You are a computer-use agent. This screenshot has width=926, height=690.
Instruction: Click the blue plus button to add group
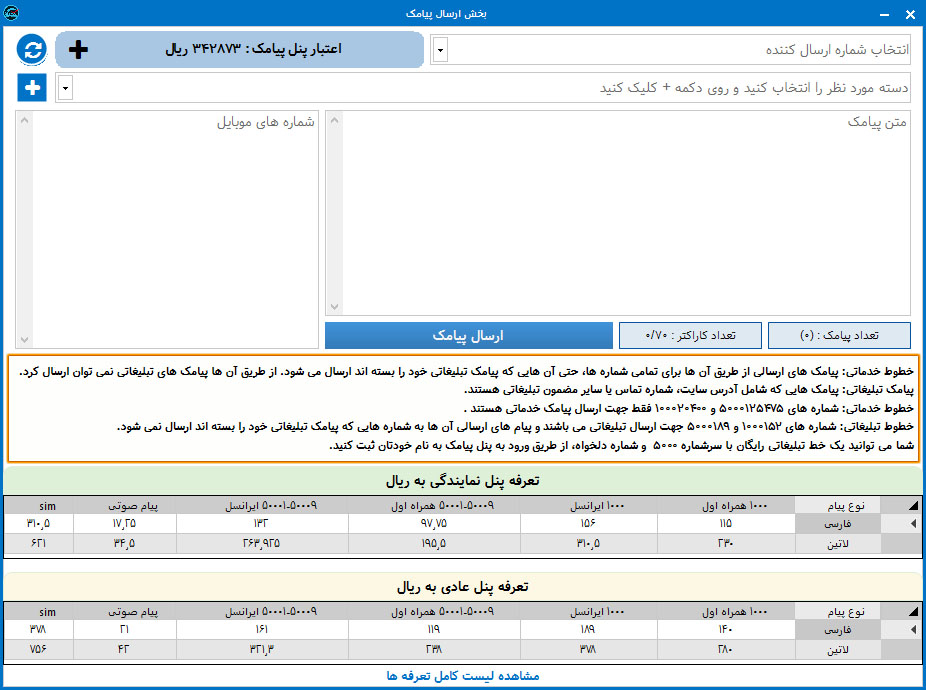click(32, 87)
